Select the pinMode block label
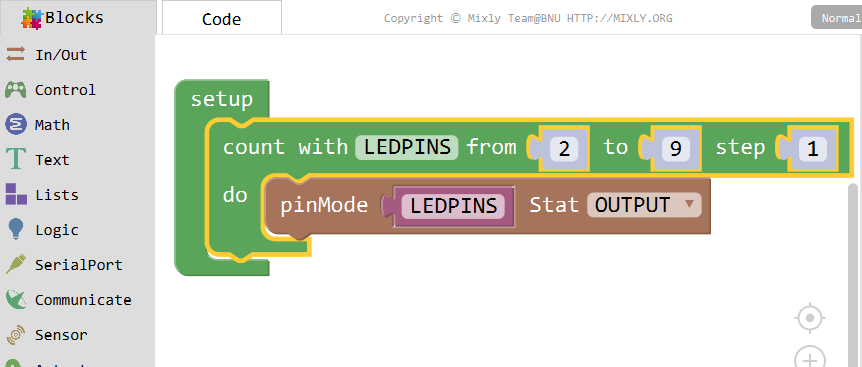The width and height of the screenshot is (862, 367). tap(324, 205)
